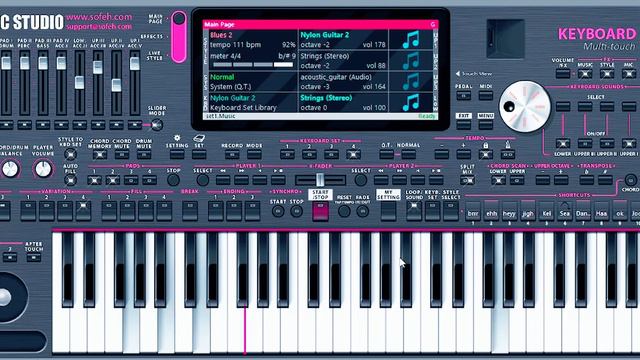Screen dimensions: 640x360
Task: Switch the Main Page / Effects / Live Style selector
Action: [179, 37]
